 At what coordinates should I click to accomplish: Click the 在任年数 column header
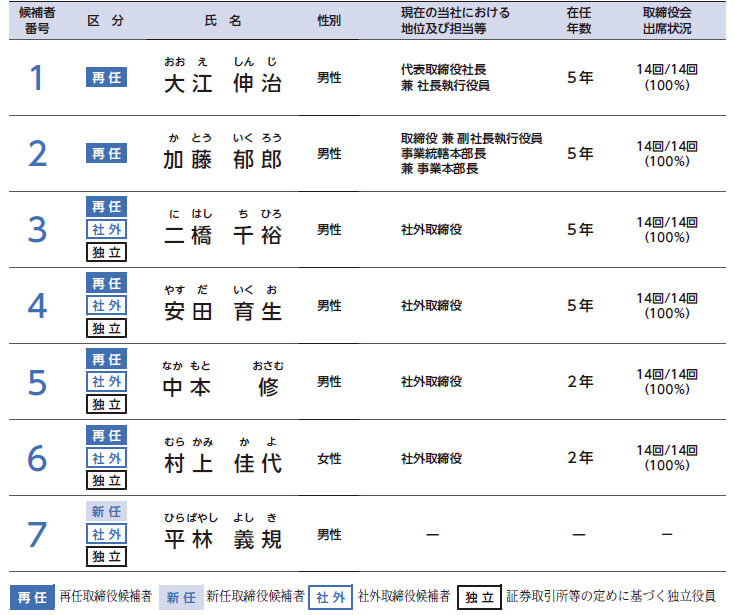point(579,20)
